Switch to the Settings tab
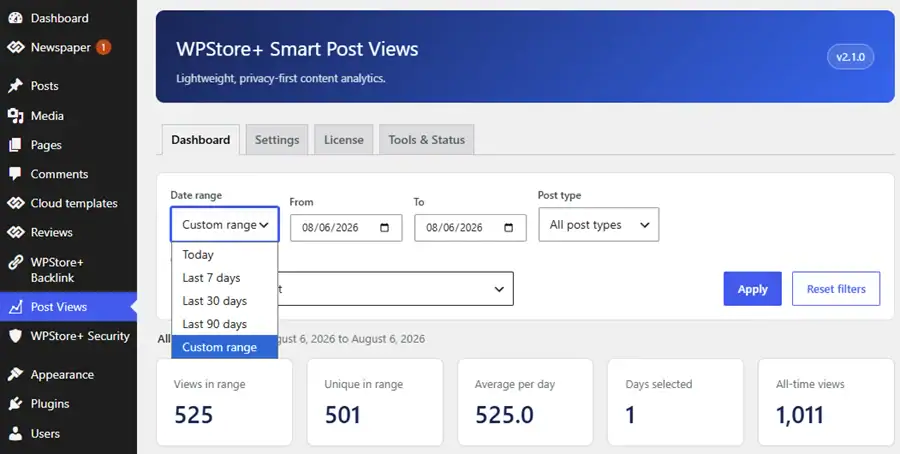This screenshot has height=454, width=900. pos(277,139)
